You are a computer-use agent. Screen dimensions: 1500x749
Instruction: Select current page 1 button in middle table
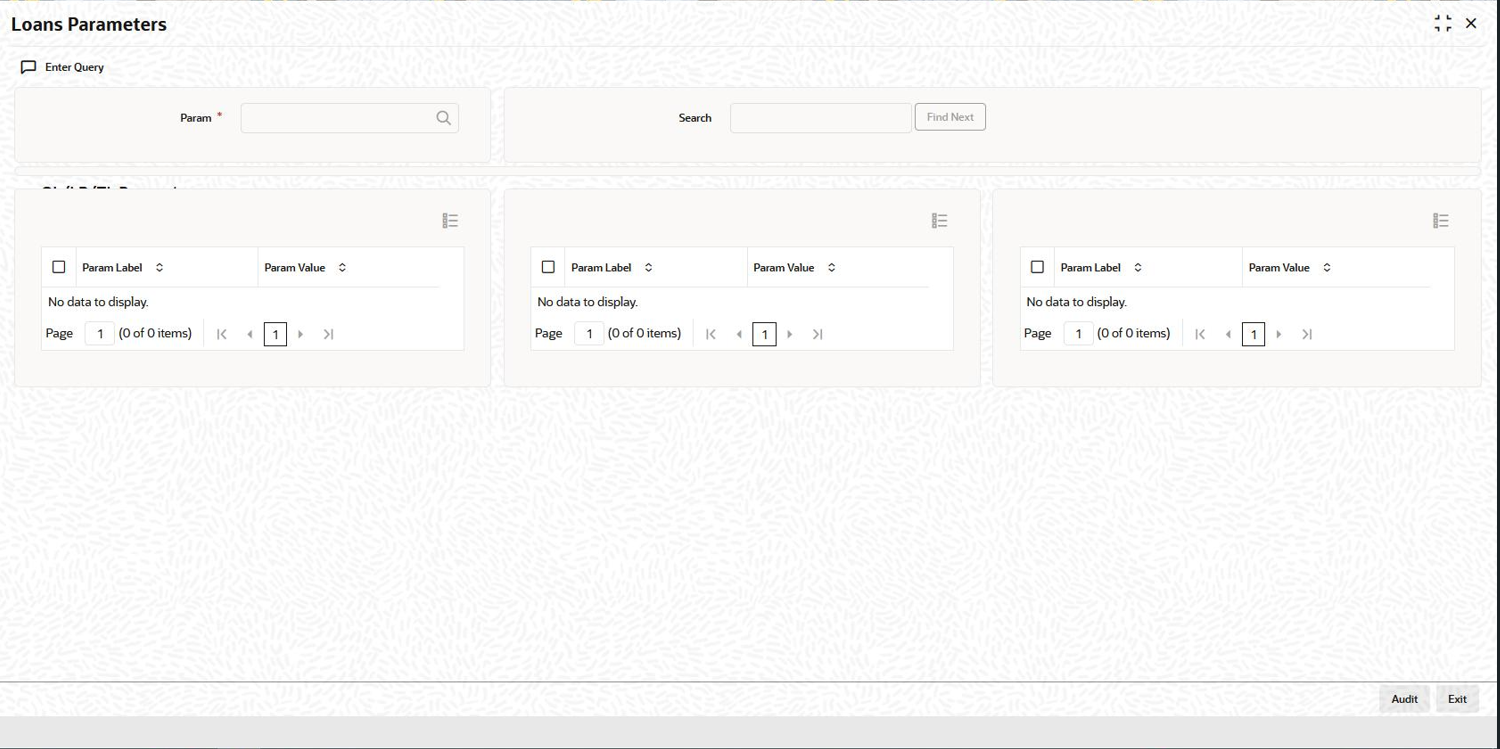pos(764,334)
